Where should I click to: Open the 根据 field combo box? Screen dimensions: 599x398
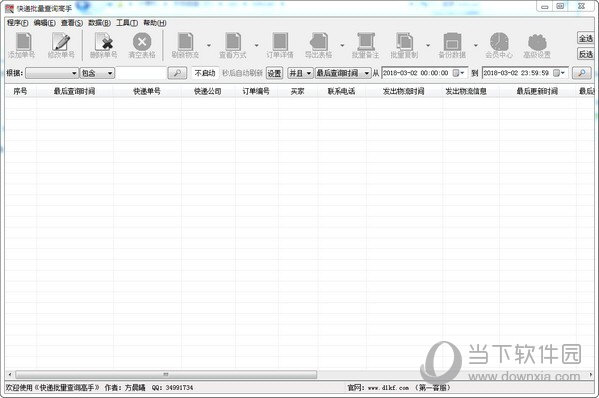point(52,73)
